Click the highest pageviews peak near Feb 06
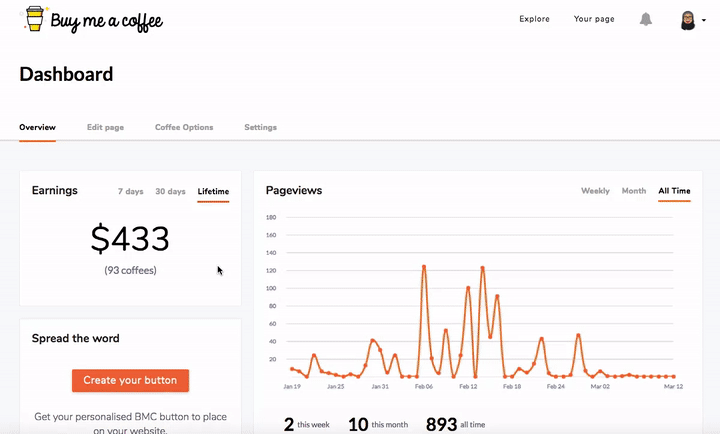720x434 pixels. [424, 266]
